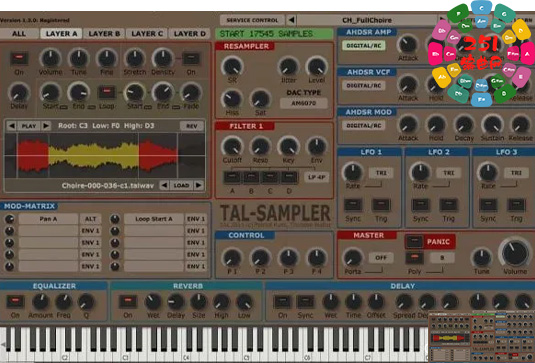Viewport: 535px width, 363px height.
Task: Select the ALL layers tab
Action: 19,34
